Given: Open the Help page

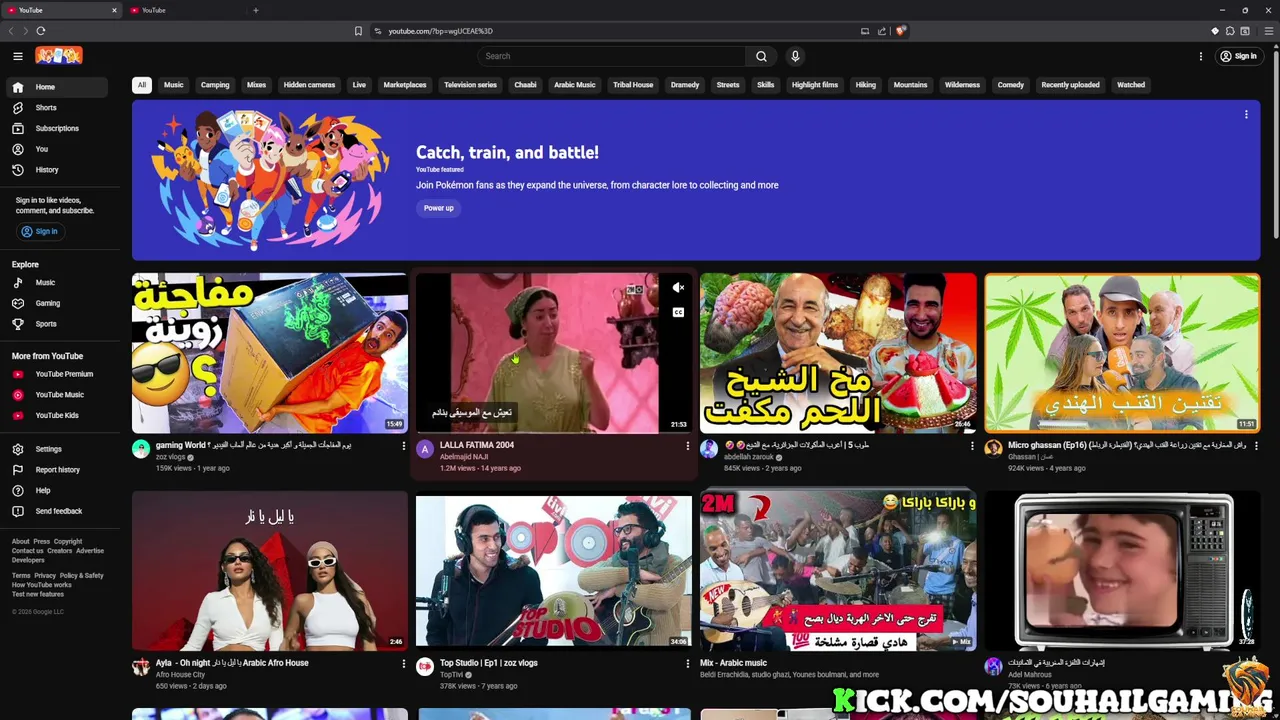Looking at the screenshot, I should point(56,490).
